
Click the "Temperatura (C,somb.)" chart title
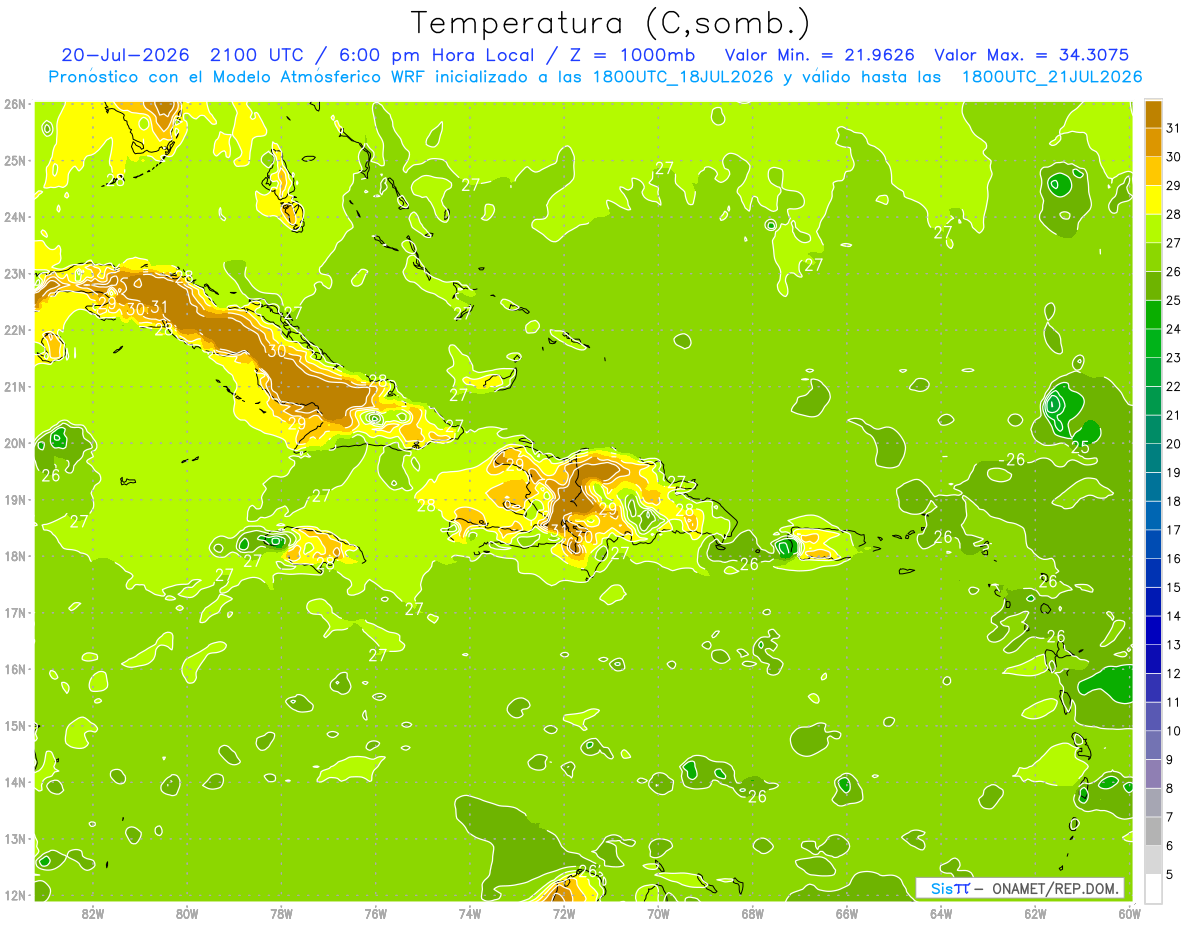click(610, 23)
